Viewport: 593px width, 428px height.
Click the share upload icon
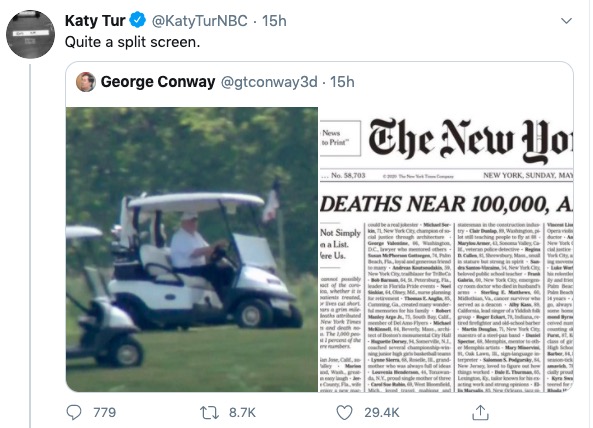[x=480, y=412]
